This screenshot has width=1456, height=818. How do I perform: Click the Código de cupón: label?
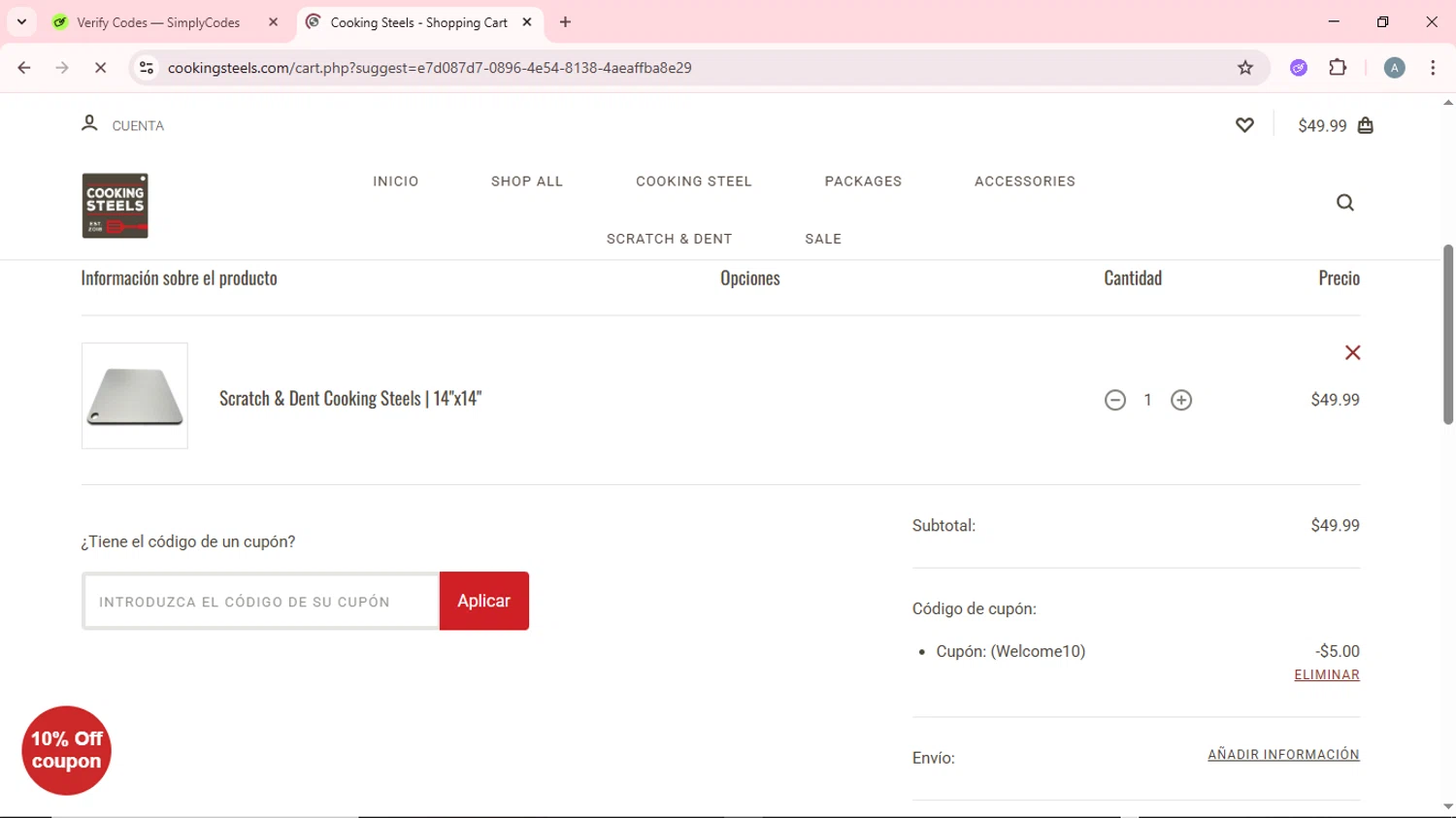click(x=974, y=608)
